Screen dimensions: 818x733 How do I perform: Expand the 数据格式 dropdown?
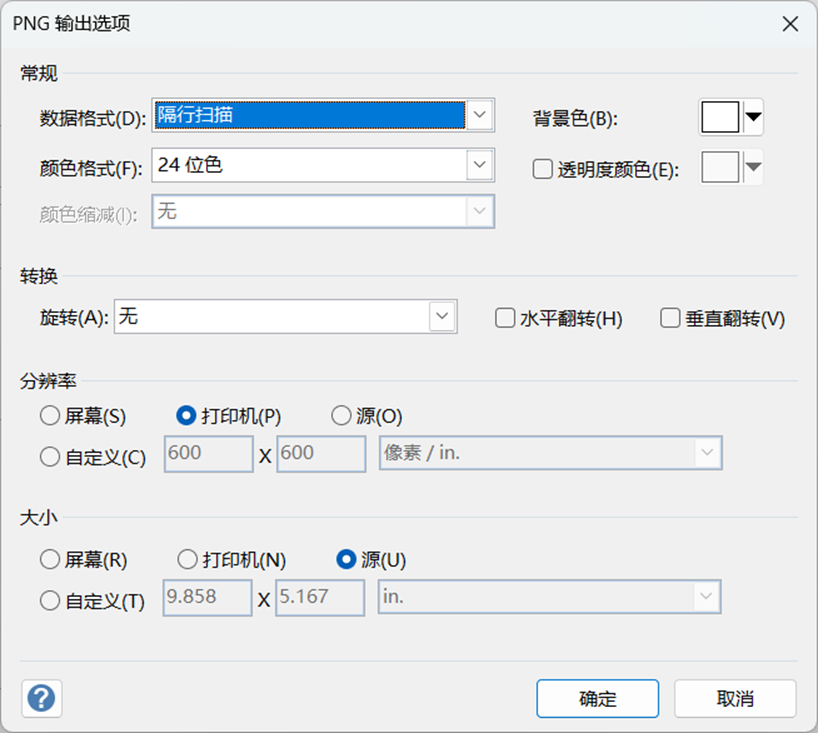tap(481, 115)
